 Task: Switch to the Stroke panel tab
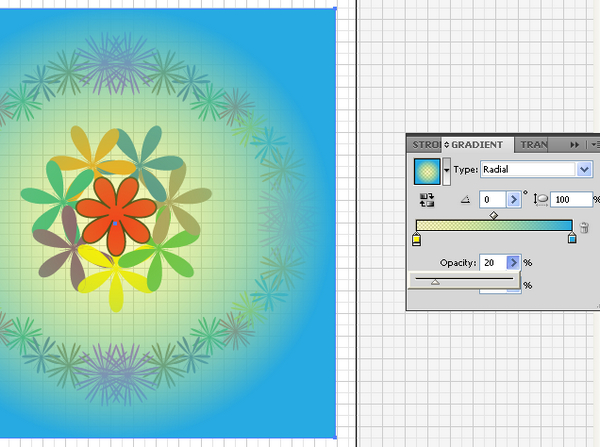[x=424, y=145]
